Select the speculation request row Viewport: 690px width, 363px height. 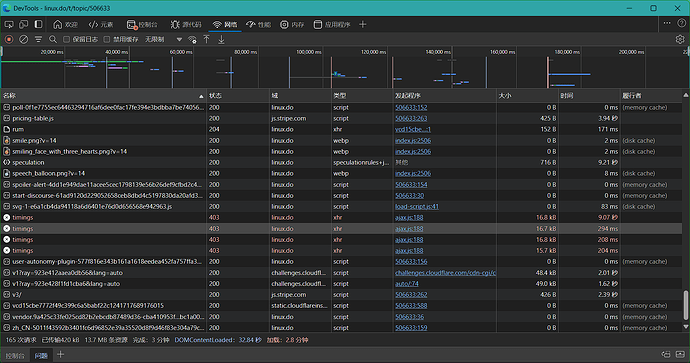click(x=341, y=162)
